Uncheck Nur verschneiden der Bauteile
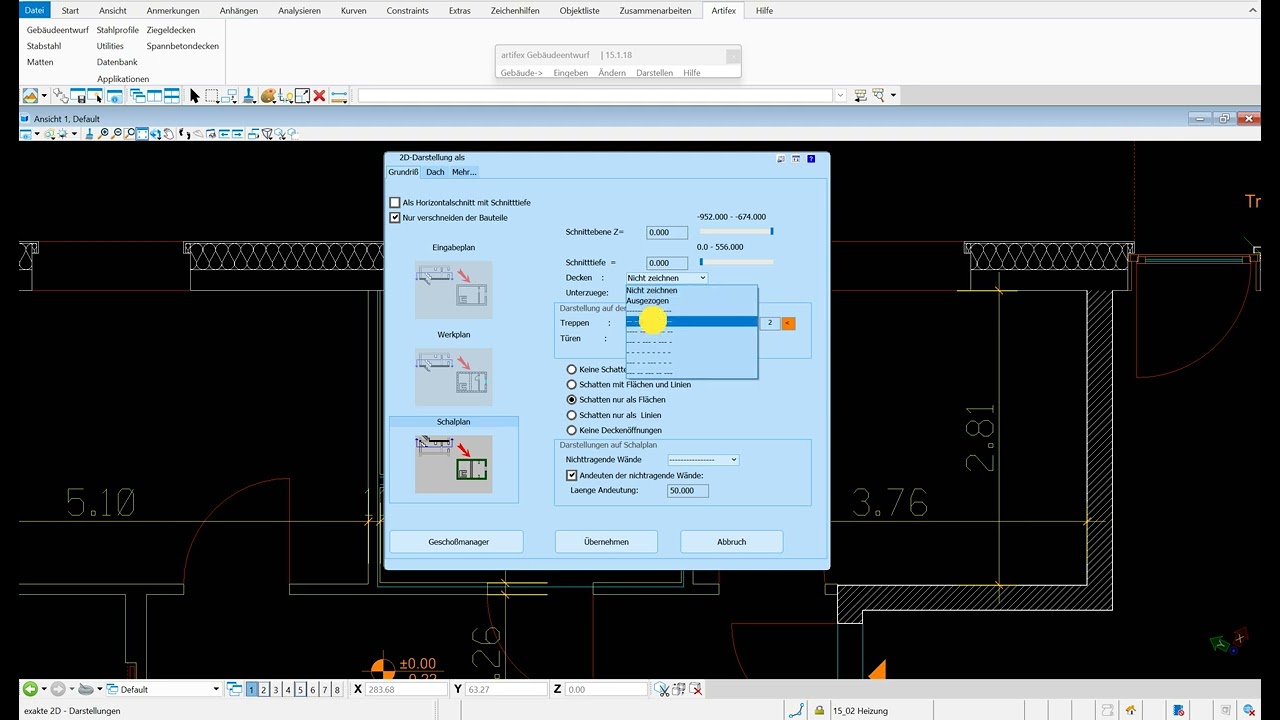Image resolution: width=1280 pixels, height=720 pixels. (395, 217)
